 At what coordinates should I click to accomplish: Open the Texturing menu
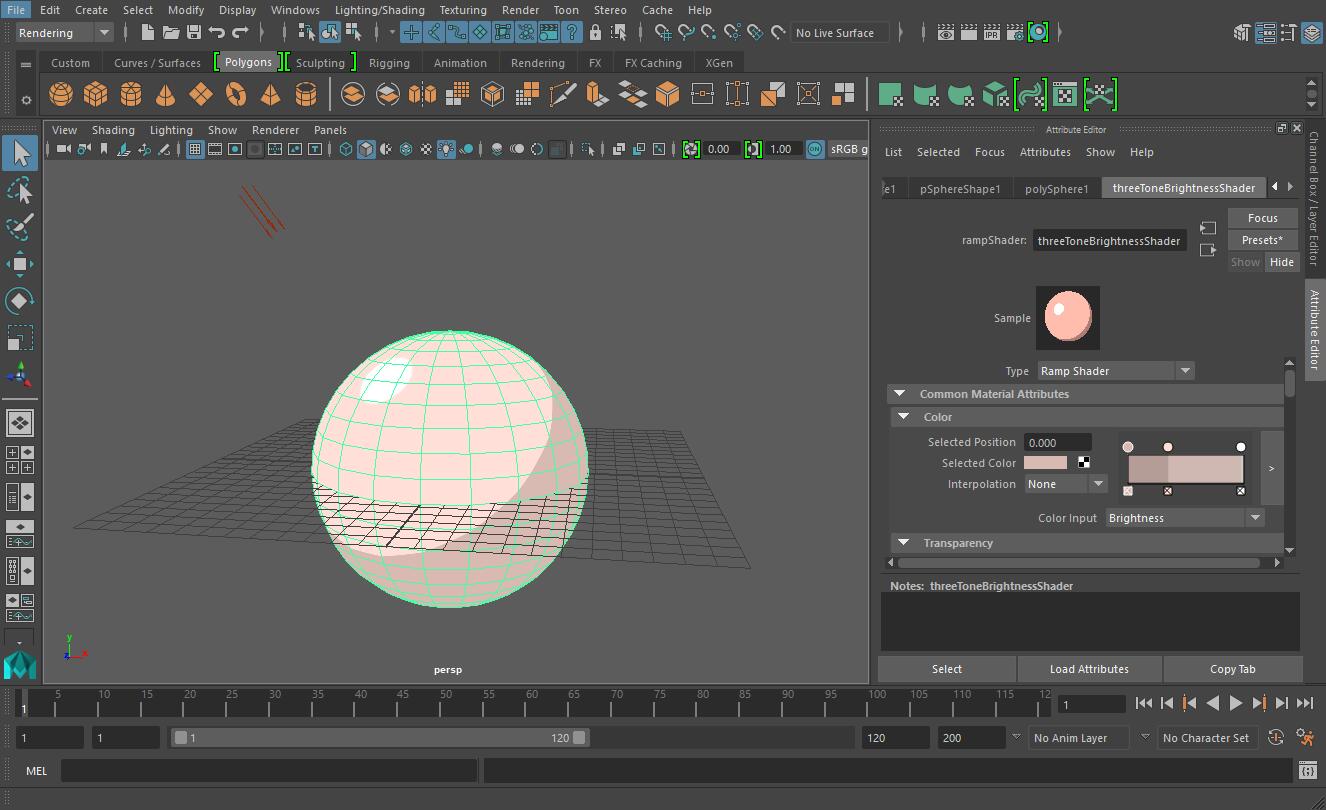(463, 10)
